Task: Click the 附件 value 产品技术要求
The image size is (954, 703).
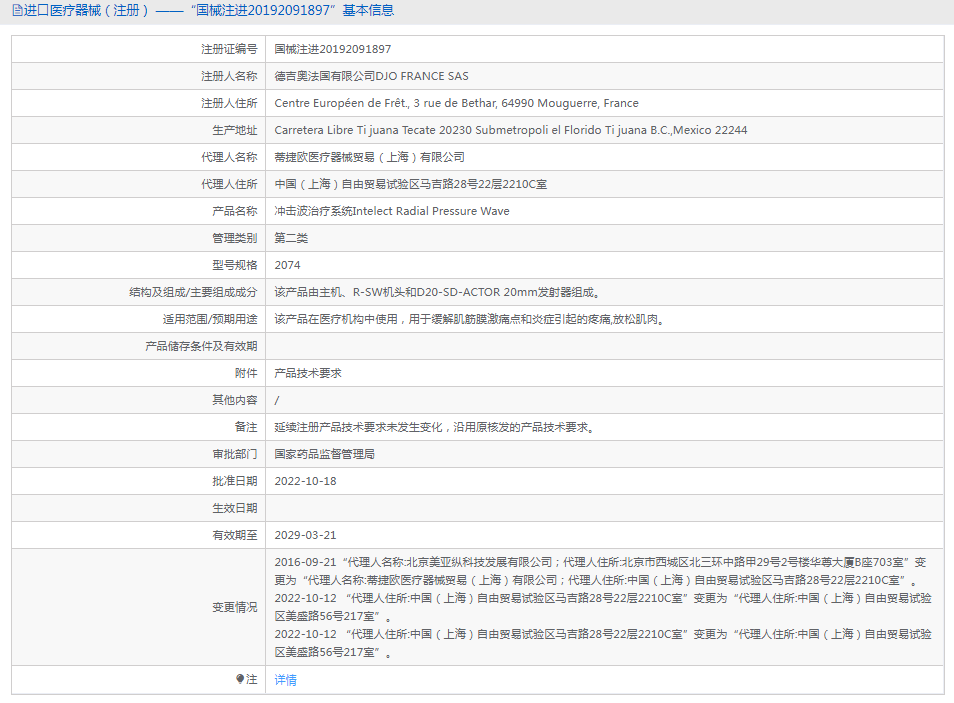Action: (x=305, y=372)
